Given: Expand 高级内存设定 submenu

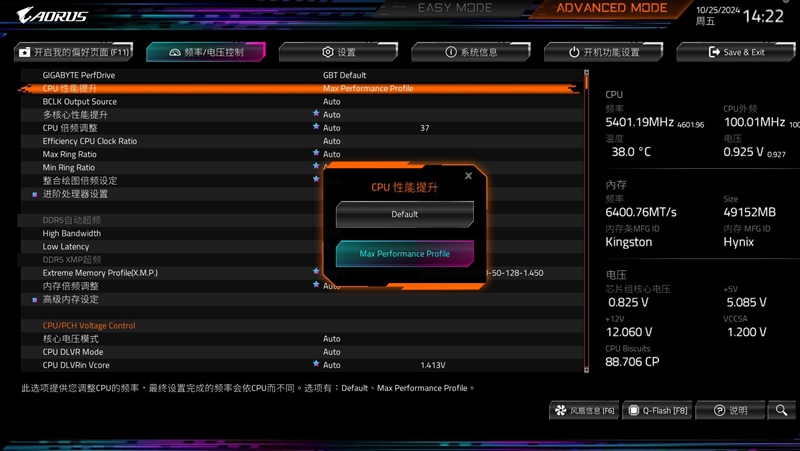Looking at the screenshot, I should [x=70, y=299].
